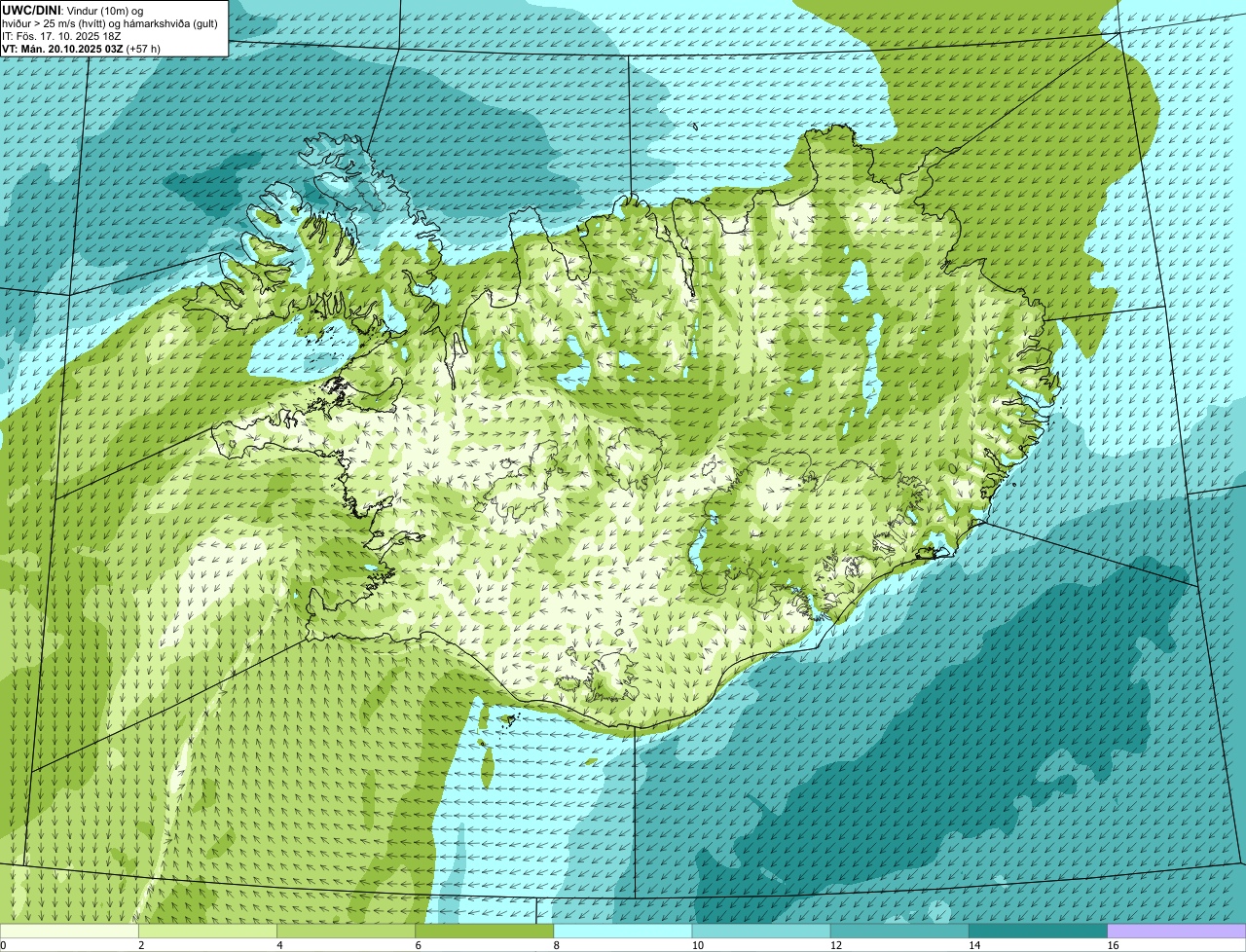Pick the 10–12 light teal legend swatch
This screenshot has width=1246, height=952.
(761, 931)
